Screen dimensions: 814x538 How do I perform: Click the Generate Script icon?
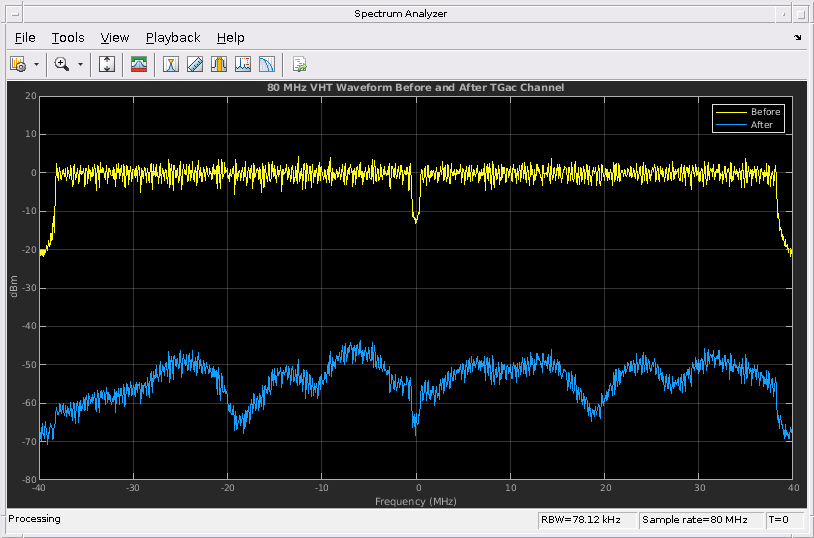[x=299, y=64]
